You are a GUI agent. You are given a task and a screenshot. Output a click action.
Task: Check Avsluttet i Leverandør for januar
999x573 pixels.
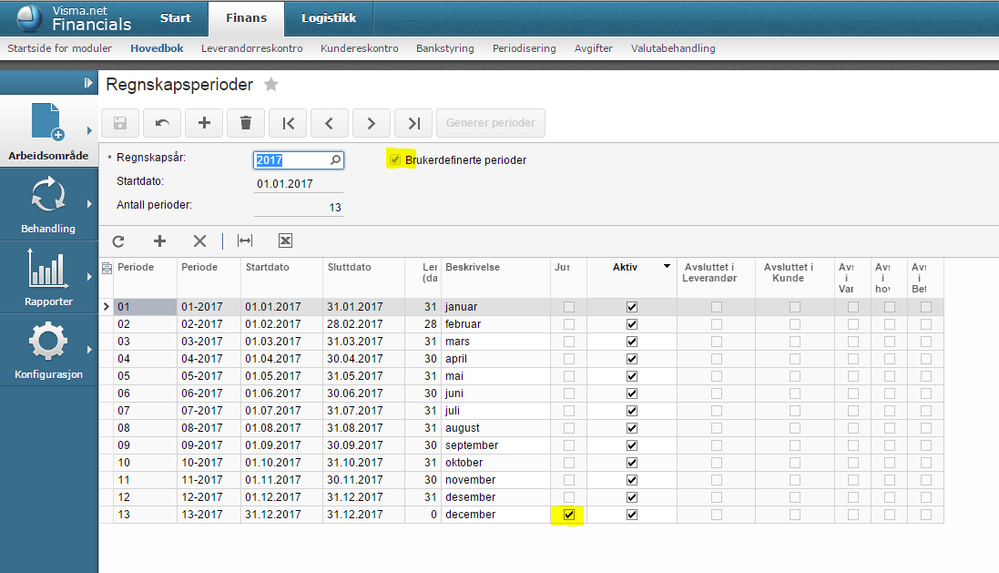(x=716, y=307)
